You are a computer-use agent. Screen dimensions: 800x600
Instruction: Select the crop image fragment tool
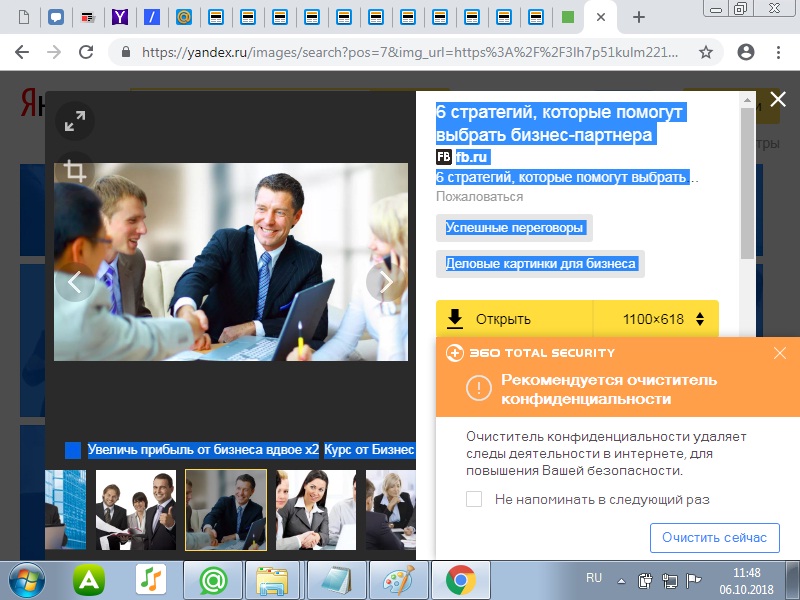75,170
